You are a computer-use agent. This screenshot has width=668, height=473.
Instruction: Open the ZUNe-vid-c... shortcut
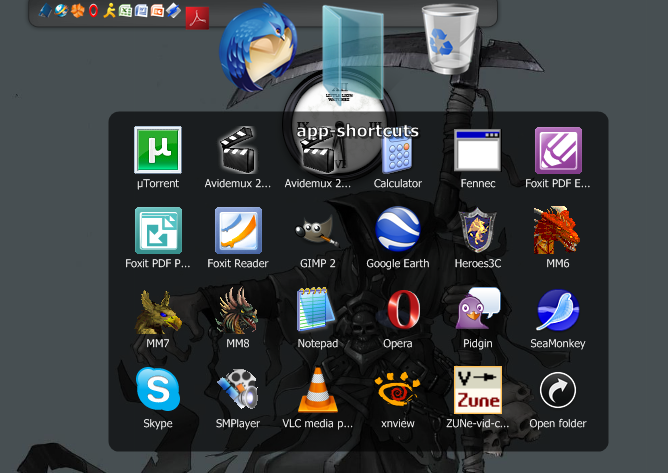478,390
